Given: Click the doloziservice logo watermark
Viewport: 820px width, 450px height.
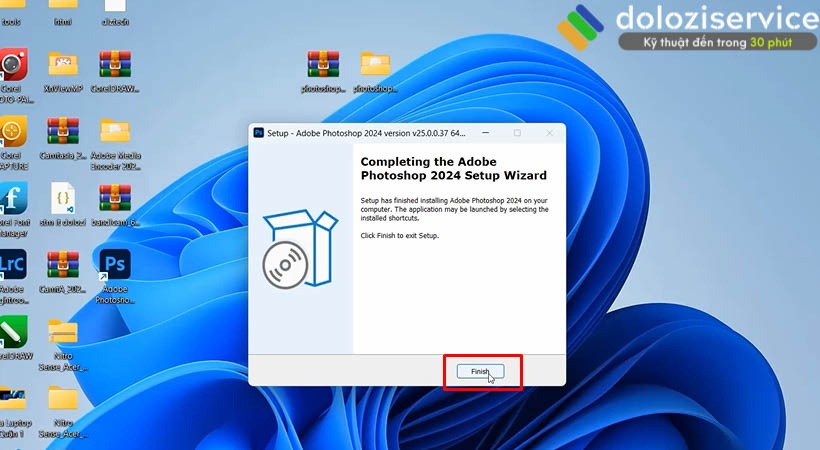Looking at the screenshot, I should tap(690, 27).
